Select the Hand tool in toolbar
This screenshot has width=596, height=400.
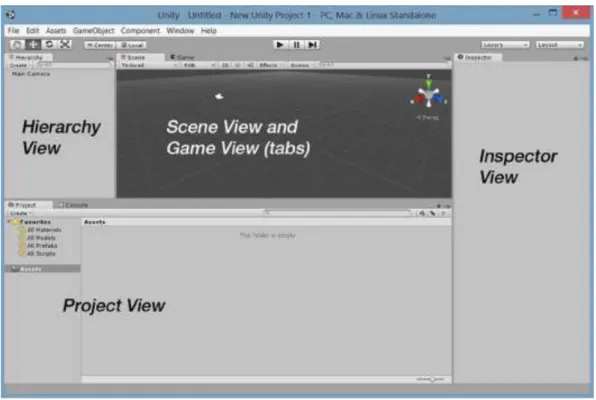pyautogui.click(x=17, y=44)
